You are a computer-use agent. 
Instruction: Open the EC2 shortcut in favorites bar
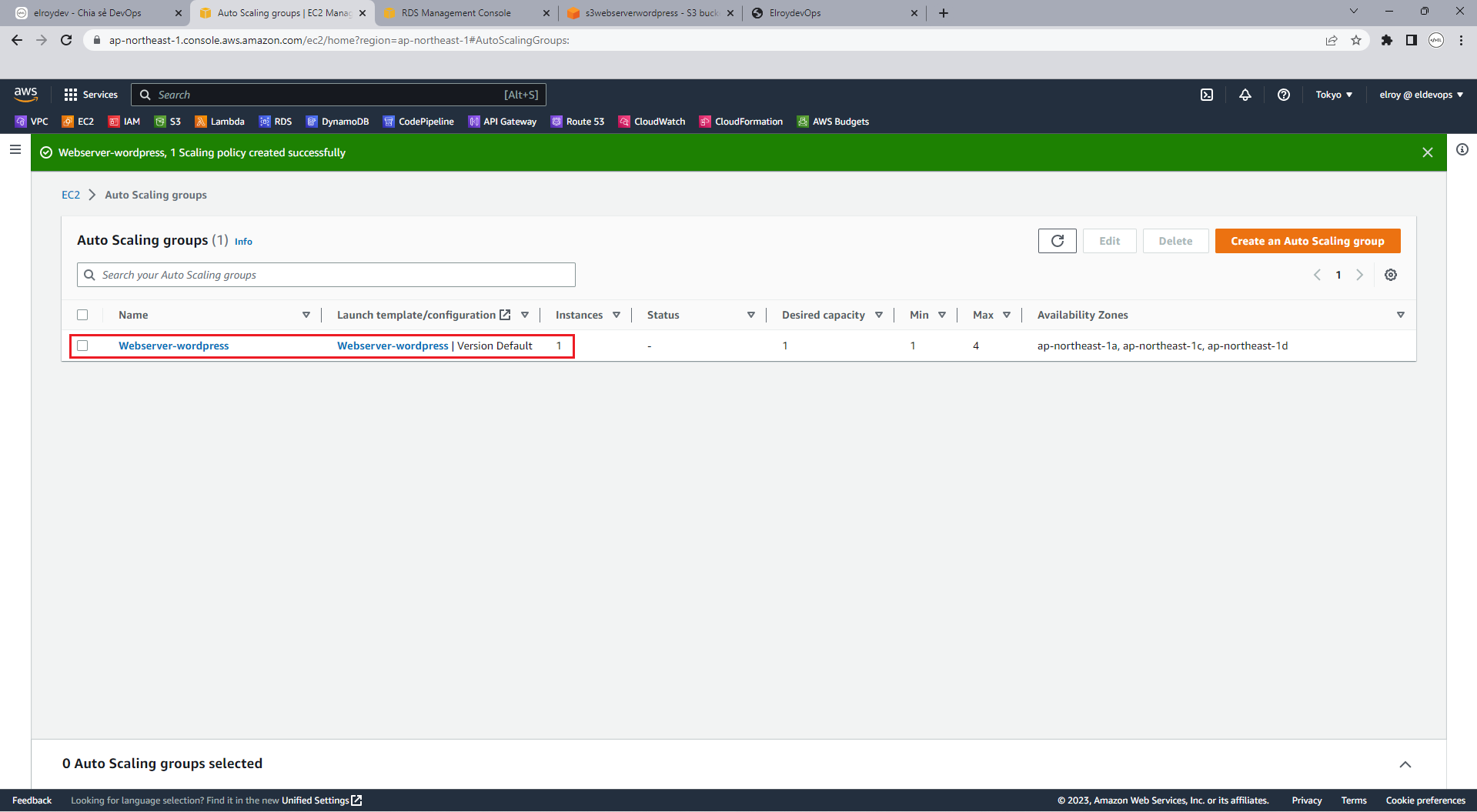[78, 122]
